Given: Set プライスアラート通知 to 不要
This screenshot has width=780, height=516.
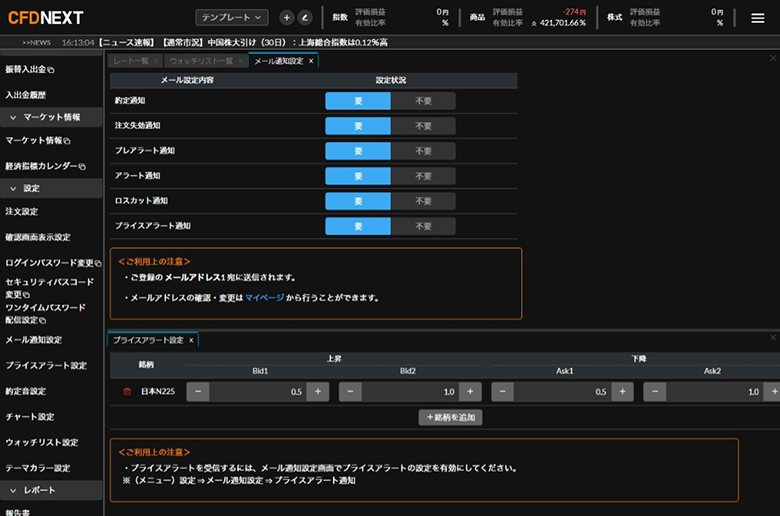Looking at the screenshot, I should pos(423,226).
